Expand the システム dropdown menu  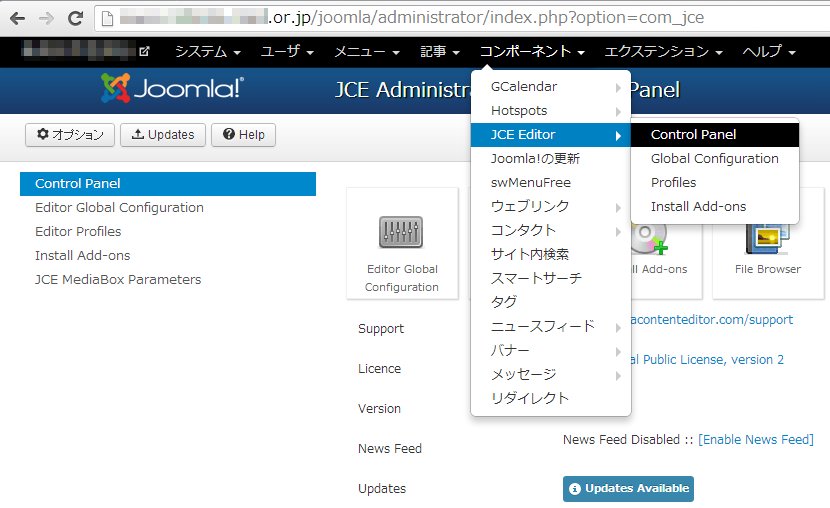[x=208, y=51]
